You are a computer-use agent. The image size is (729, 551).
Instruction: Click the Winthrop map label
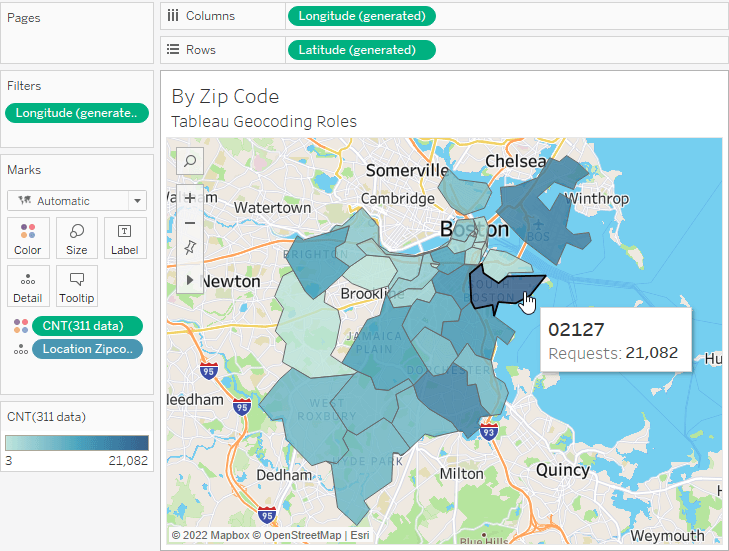coord(596,199)
